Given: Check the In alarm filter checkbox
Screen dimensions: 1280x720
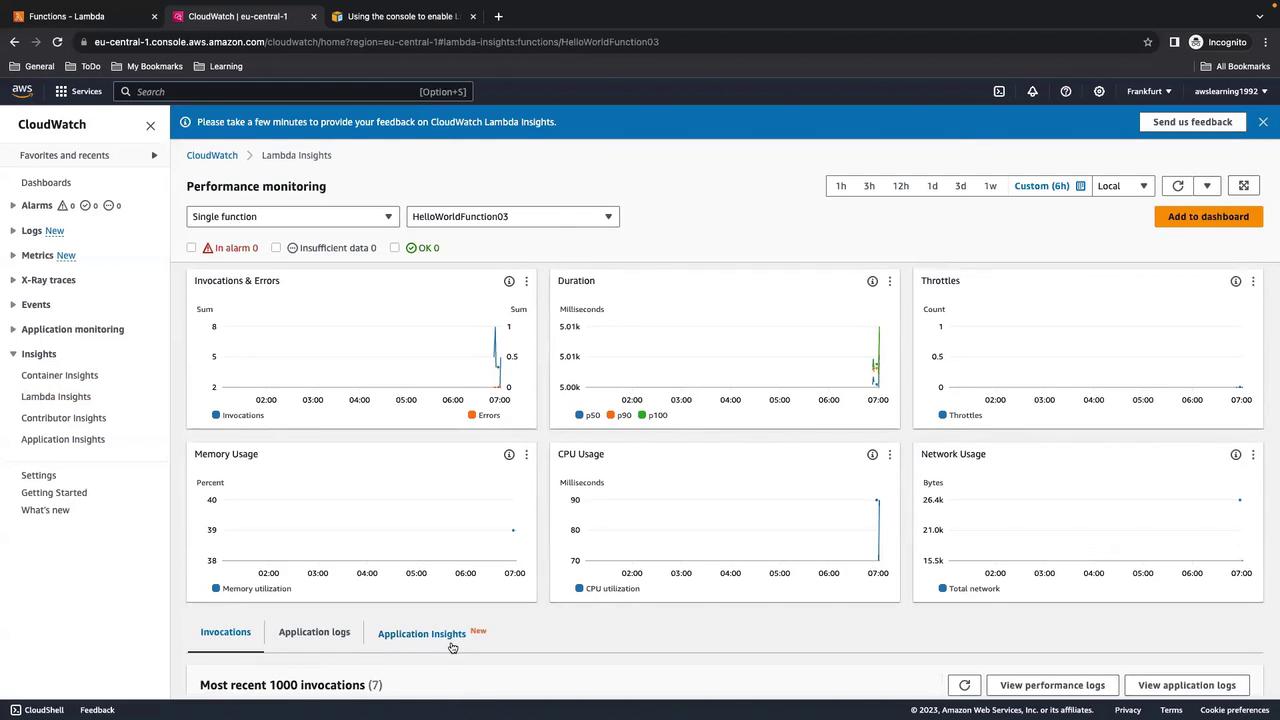Looking at the screenshot, I should click(x=191, y=248).
